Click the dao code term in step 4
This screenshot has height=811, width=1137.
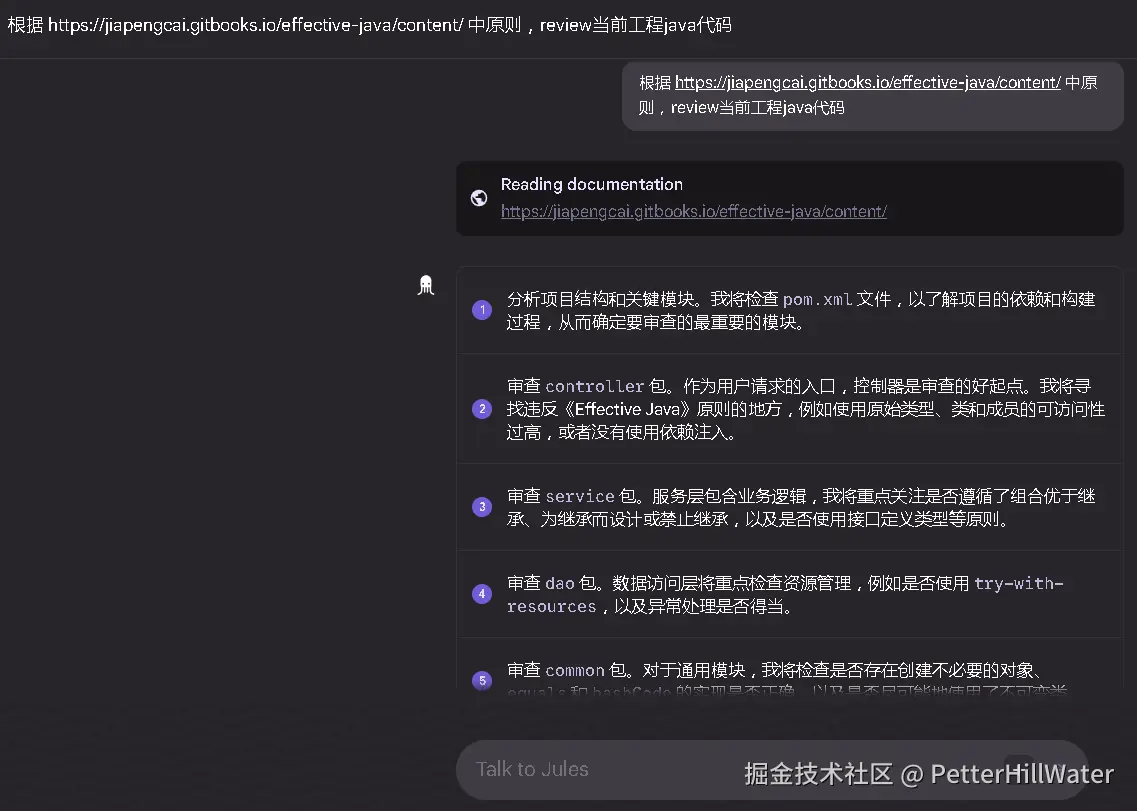click(x=559, y=583)
